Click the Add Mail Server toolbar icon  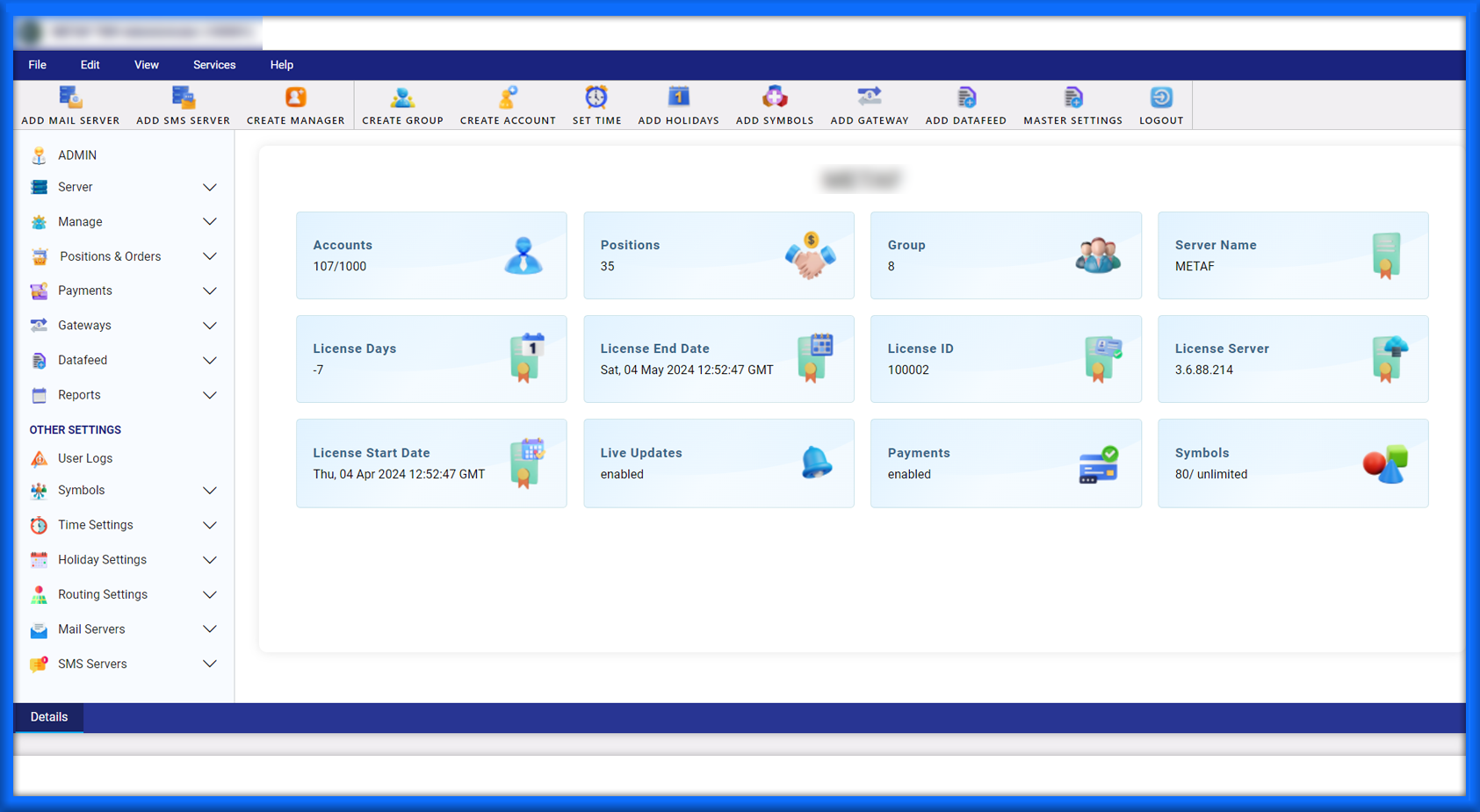click(70, 97)
